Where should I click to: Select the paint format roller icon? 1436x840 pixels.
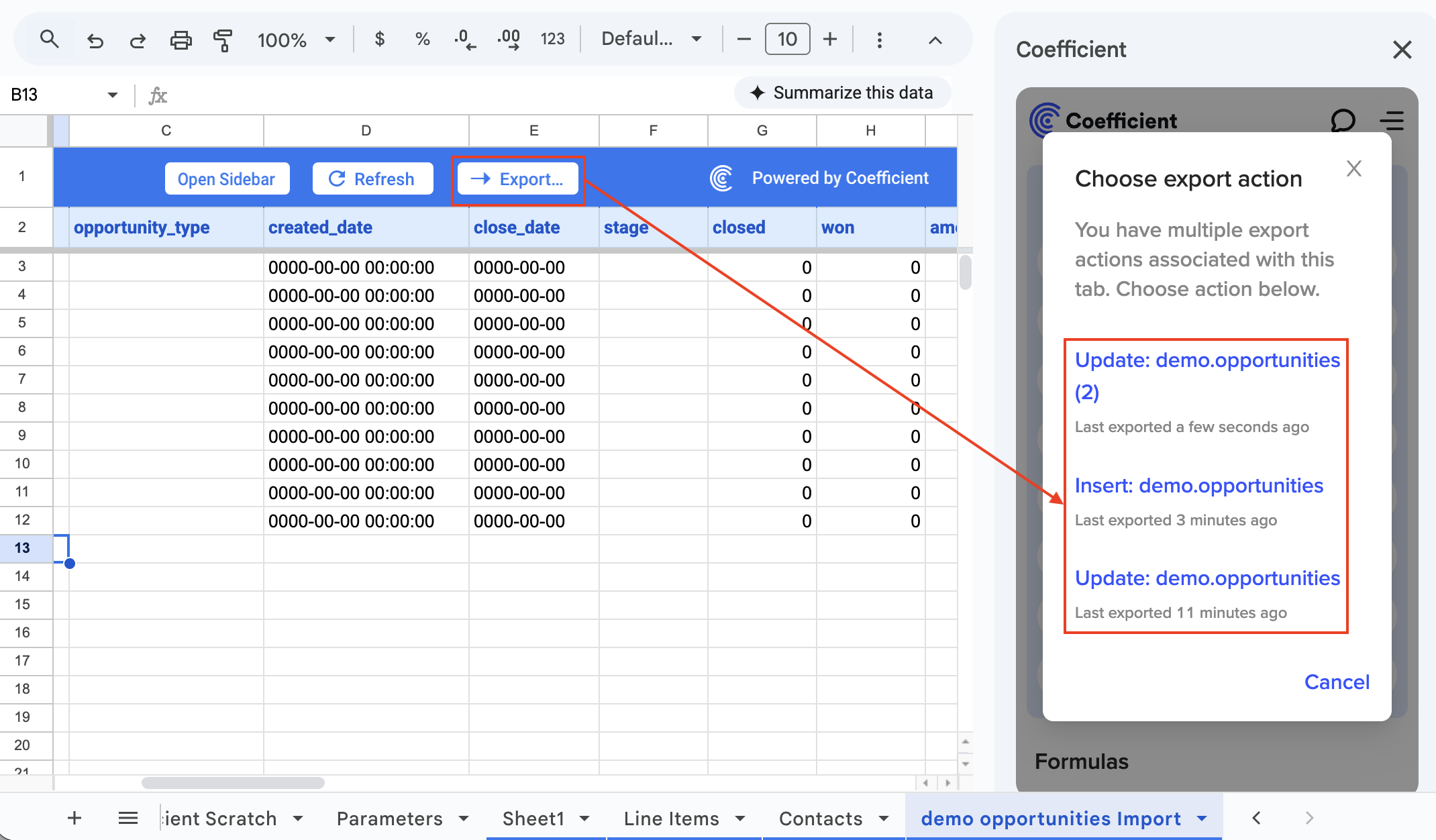click(223, 40)
